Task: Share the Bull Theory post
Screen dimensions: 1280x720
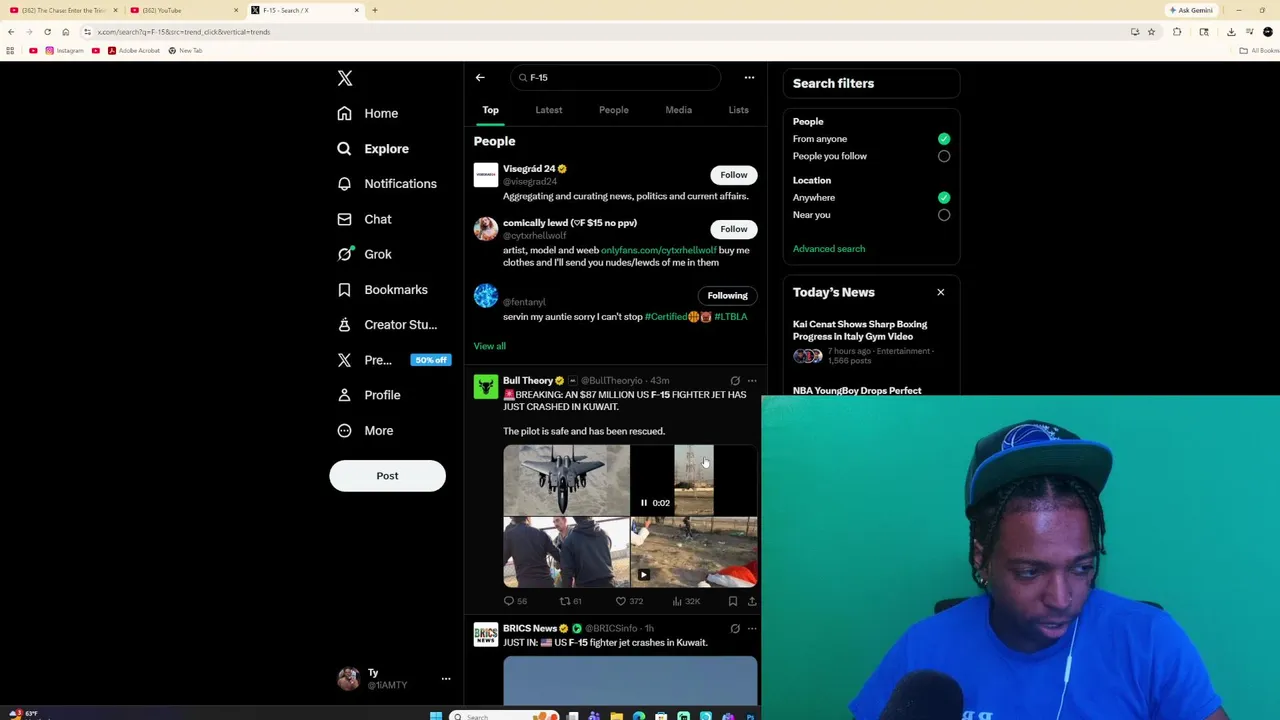Action: click(752, 601)
